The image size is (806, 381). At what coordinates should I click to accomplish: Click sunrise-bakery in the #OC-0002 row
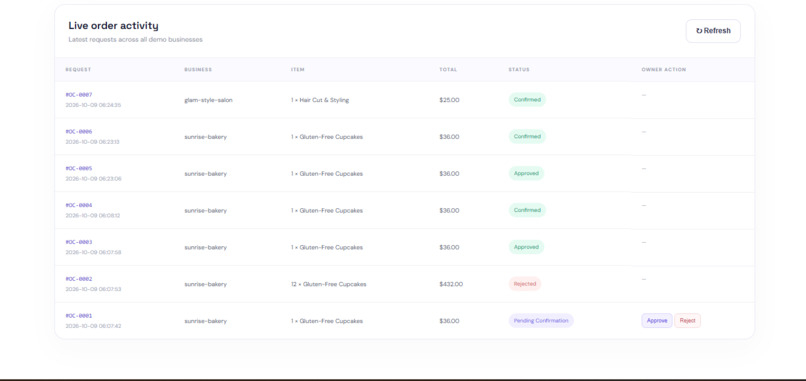[205, 284]
